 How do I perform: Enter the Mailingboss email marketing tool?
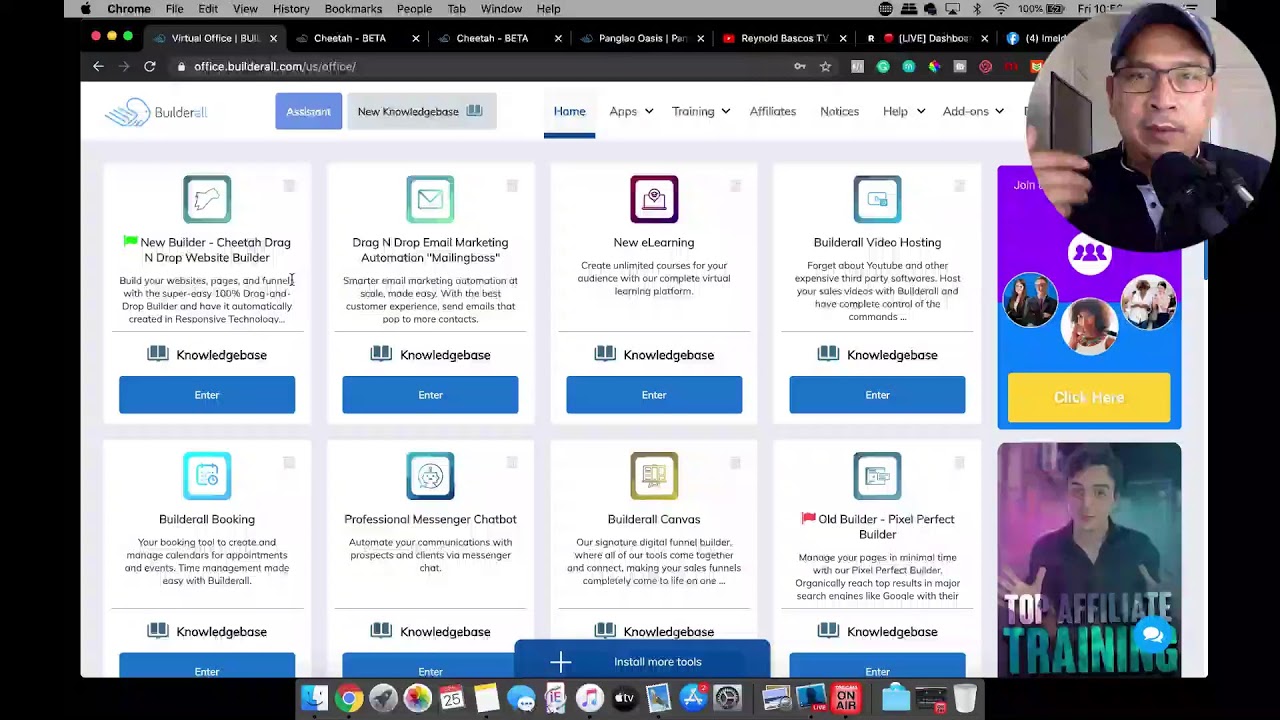tap(430, 395)
